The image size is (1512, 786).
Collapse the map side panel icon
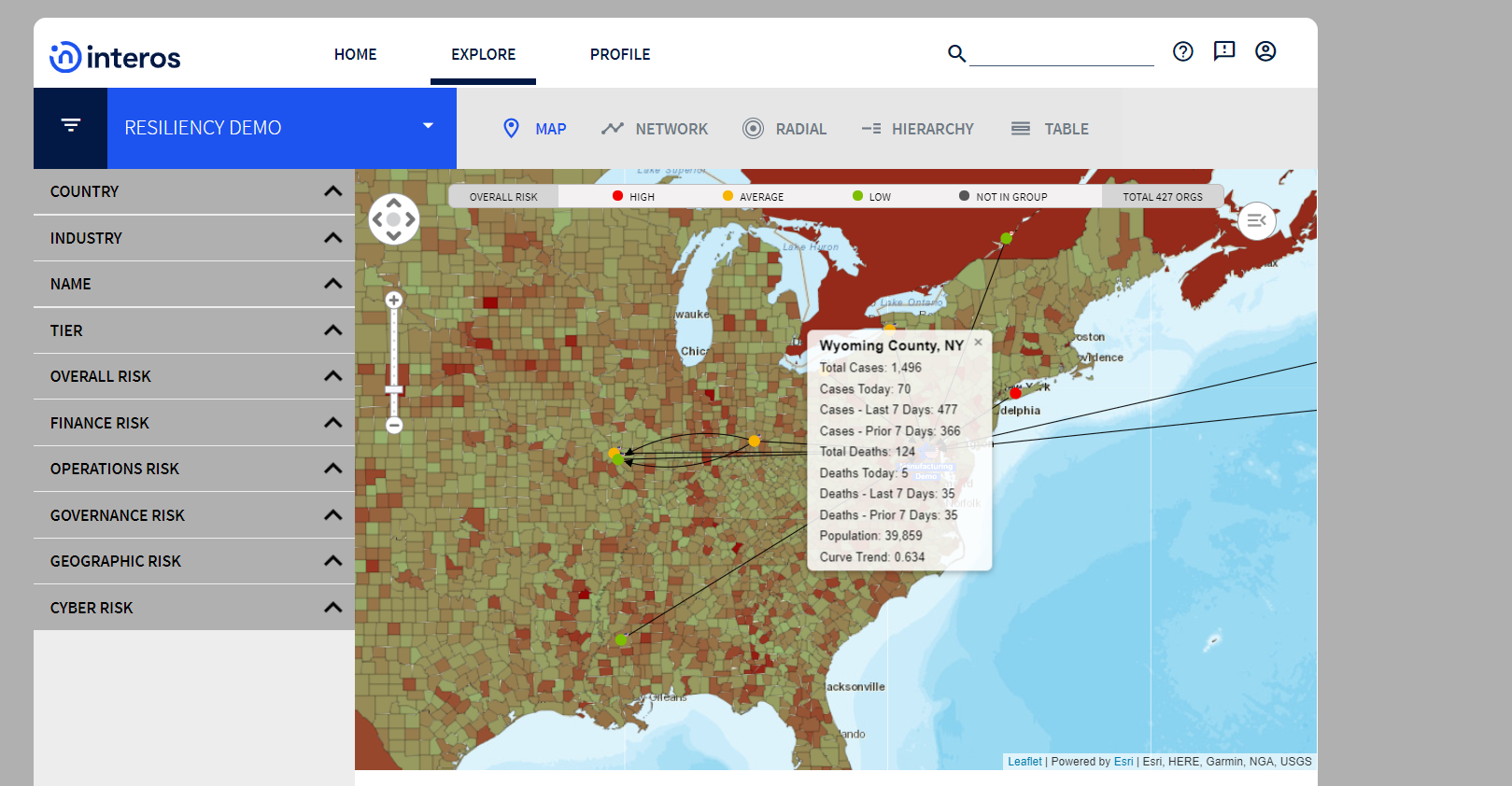tap(1257, 221)
